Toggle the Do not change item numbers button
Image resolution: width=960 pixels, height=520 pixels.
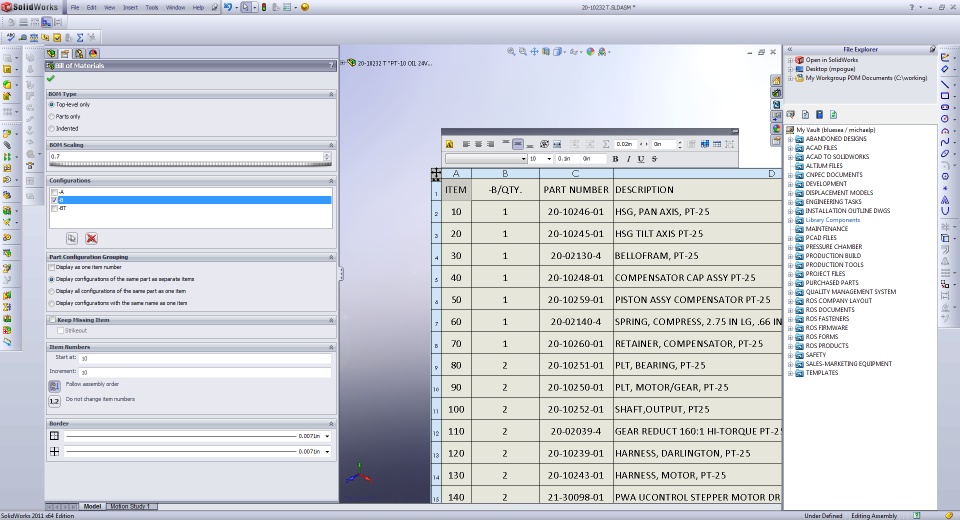(54, 401)
